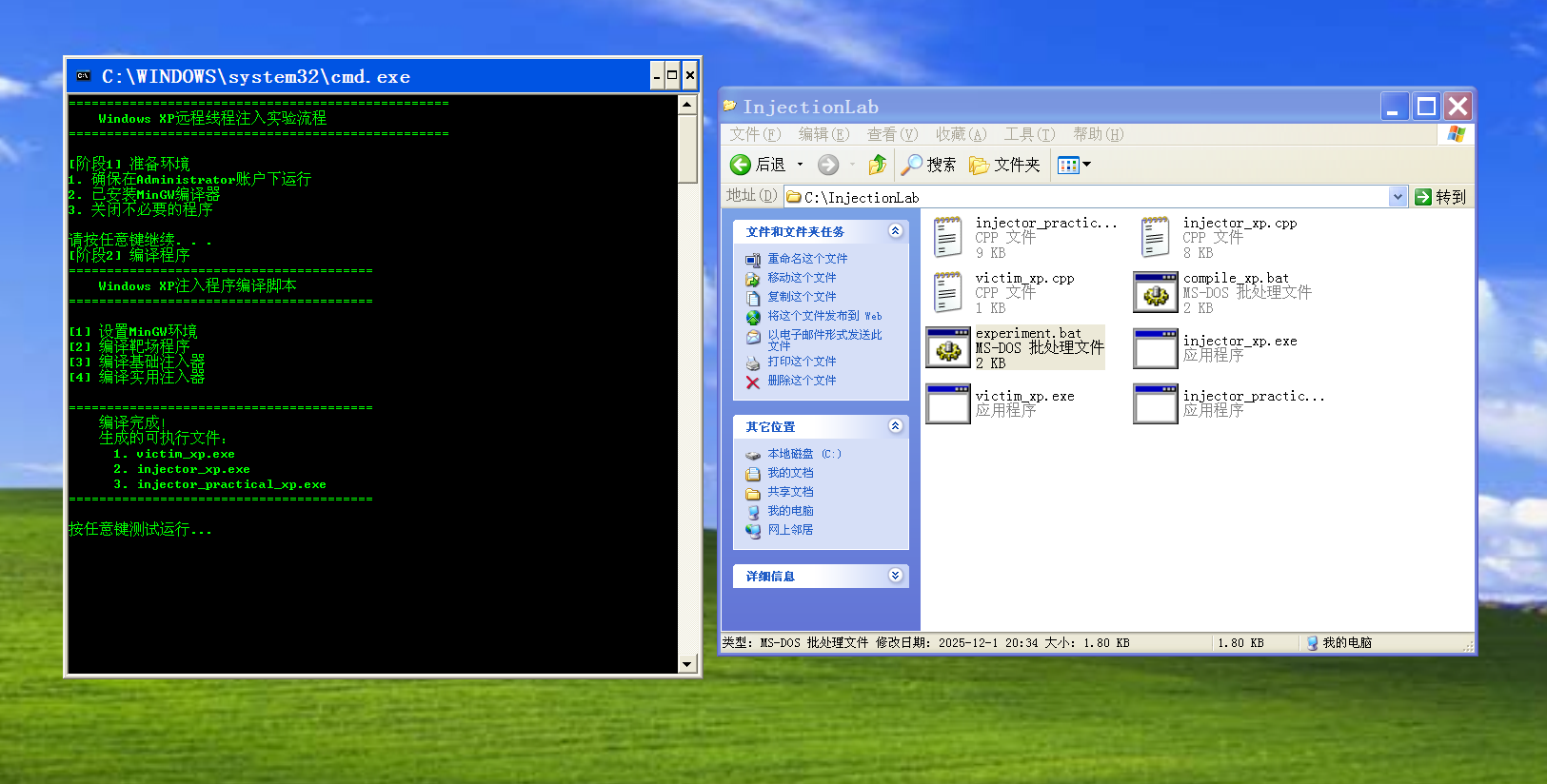Click the local disk drive icon
Viewport: 1547px width, 784px height.
(x=753, y=455)
